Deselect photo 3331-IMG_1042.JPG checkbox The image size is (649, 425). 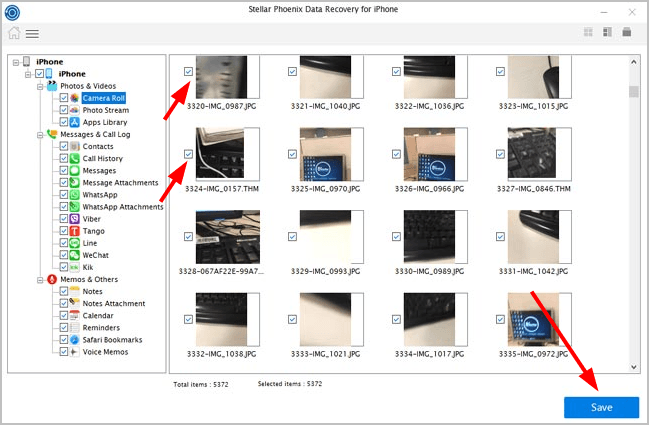[500, 237]
